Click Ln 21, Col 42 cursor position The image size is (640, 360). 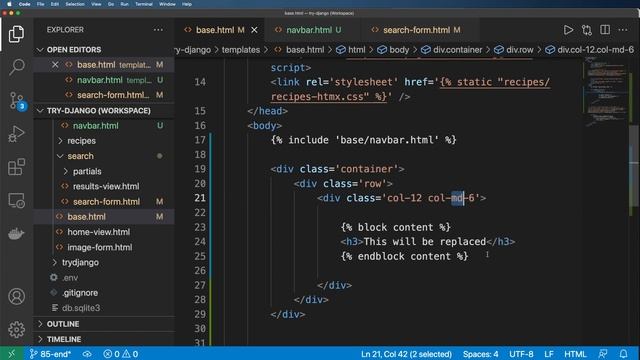[x=406, y=354]
